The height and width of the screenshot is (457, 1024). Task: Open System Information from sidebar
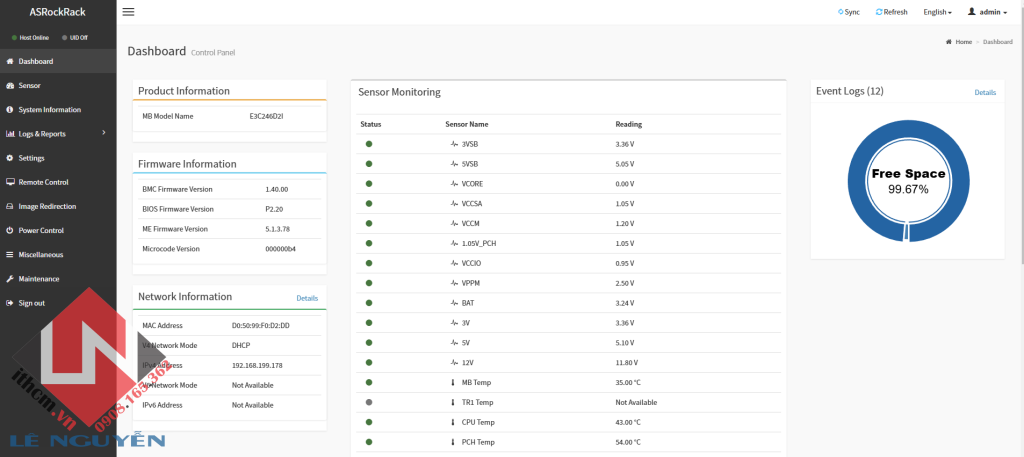click(x=49, y=110)
